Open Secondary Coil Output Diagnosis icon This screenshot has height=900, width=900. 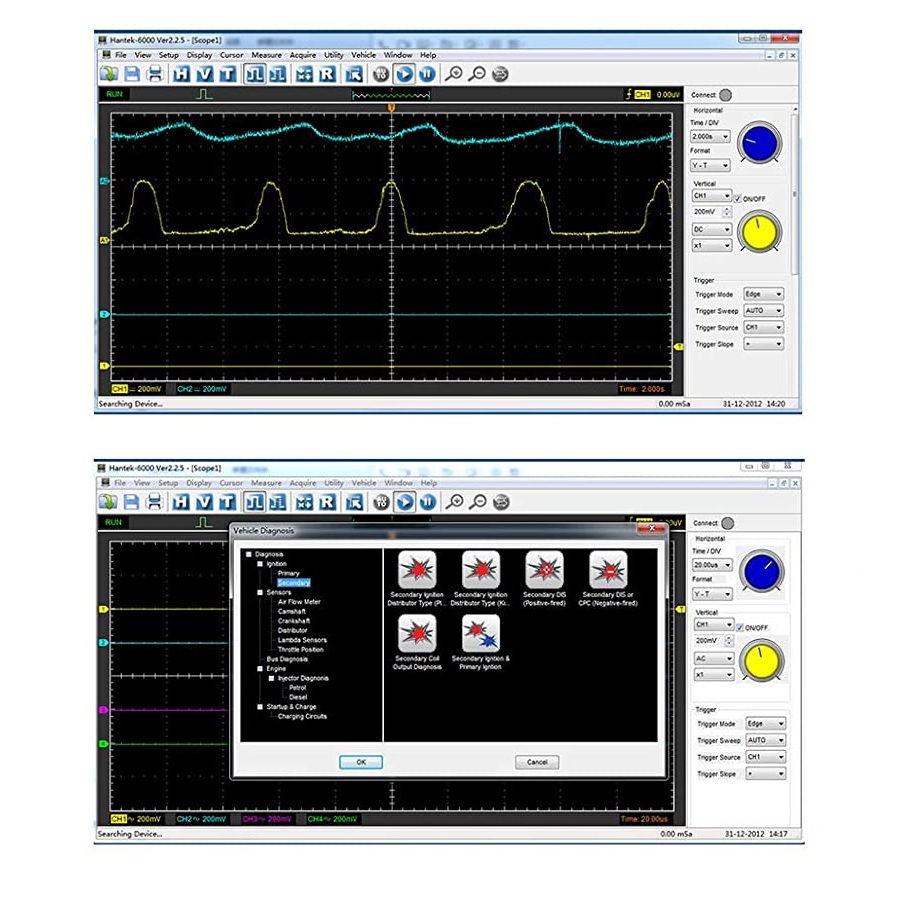tap(418, 635)
